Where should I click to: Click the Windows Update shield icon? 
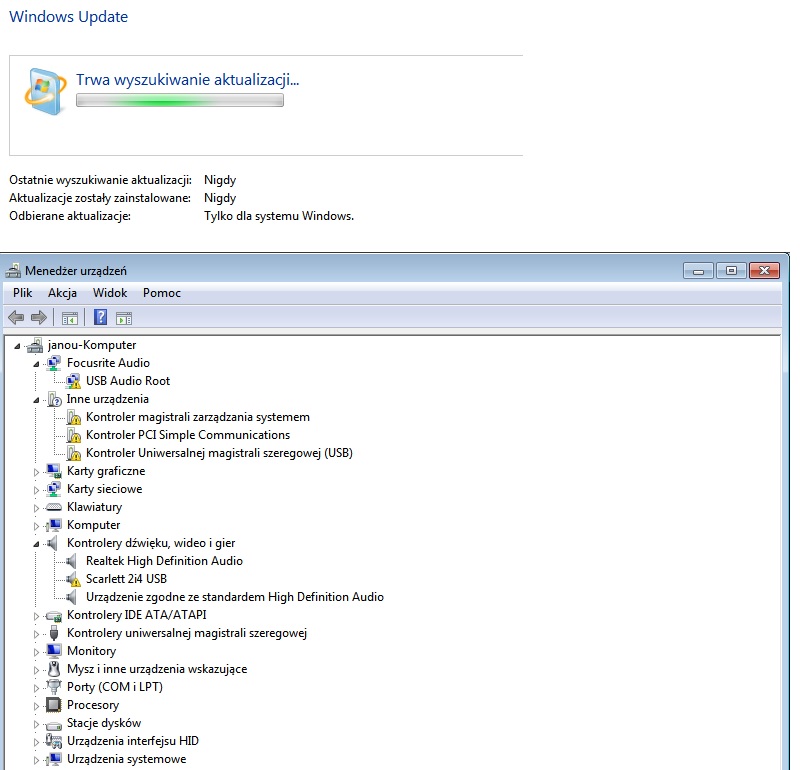click(45, 92)
